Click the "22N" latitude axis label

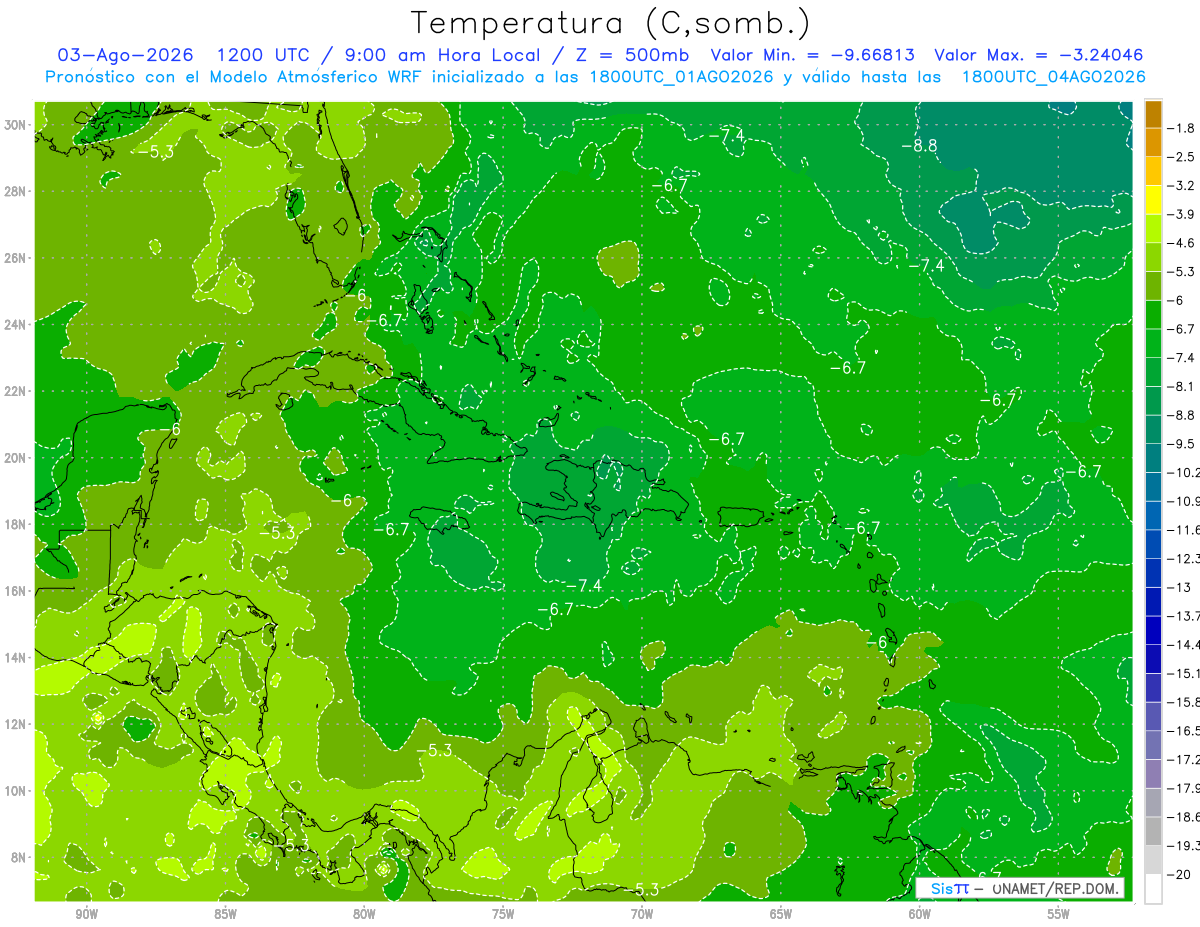(14, 391)
